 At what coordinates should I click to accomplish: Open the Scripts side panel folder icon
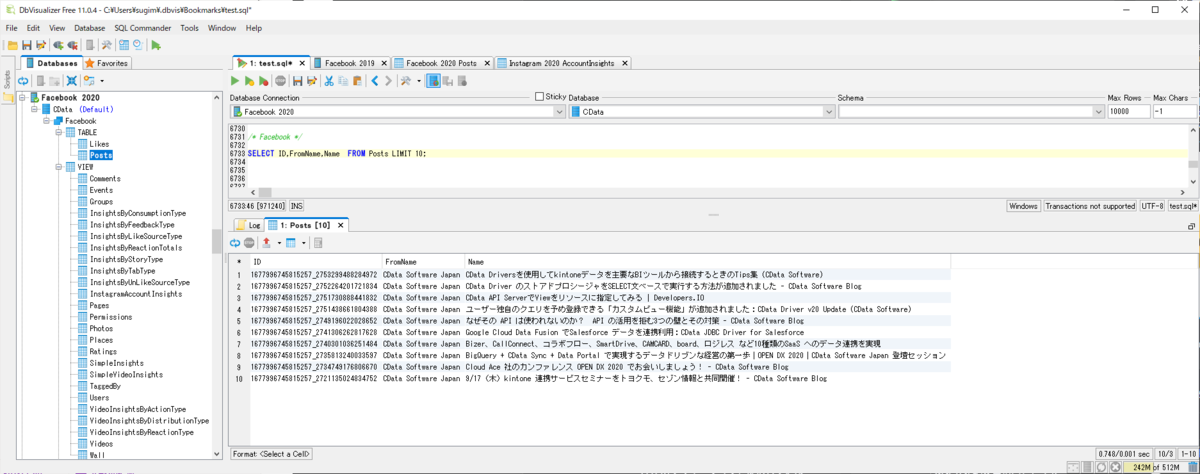(7, 97)
